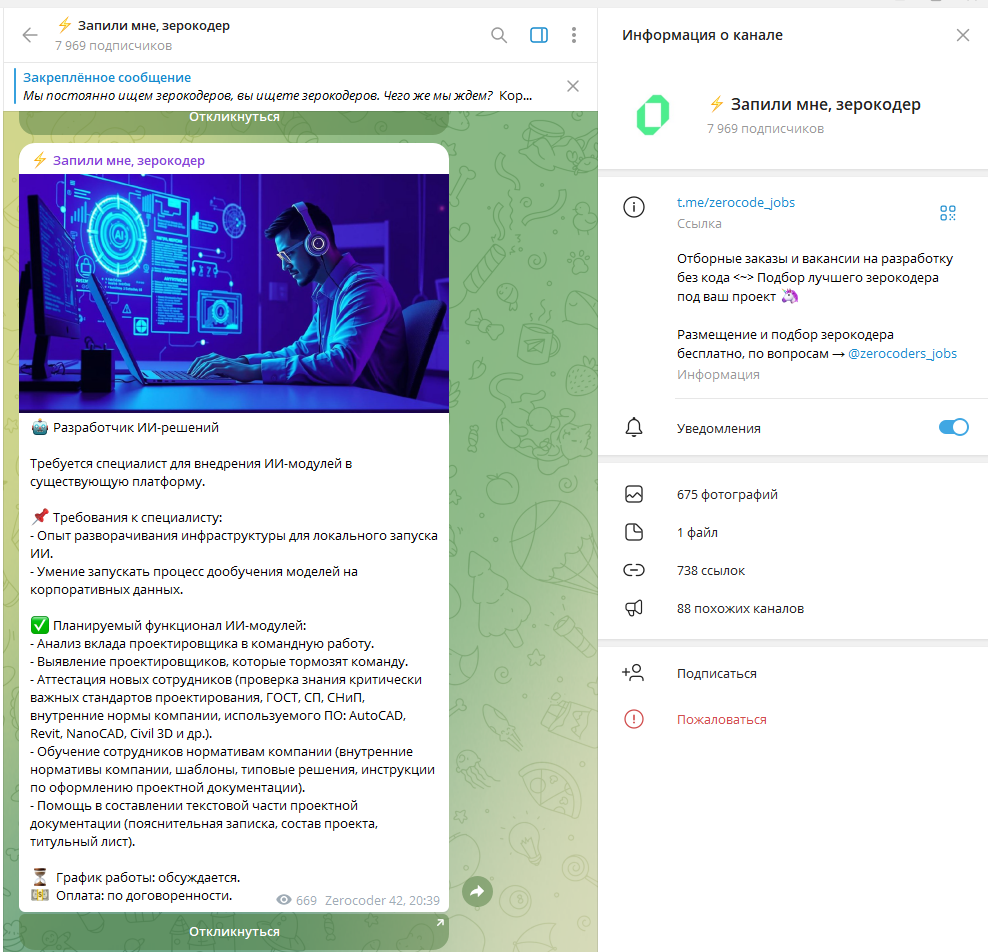Show the QR code for the channel link
988x952 pixels.
pos(947,212)
